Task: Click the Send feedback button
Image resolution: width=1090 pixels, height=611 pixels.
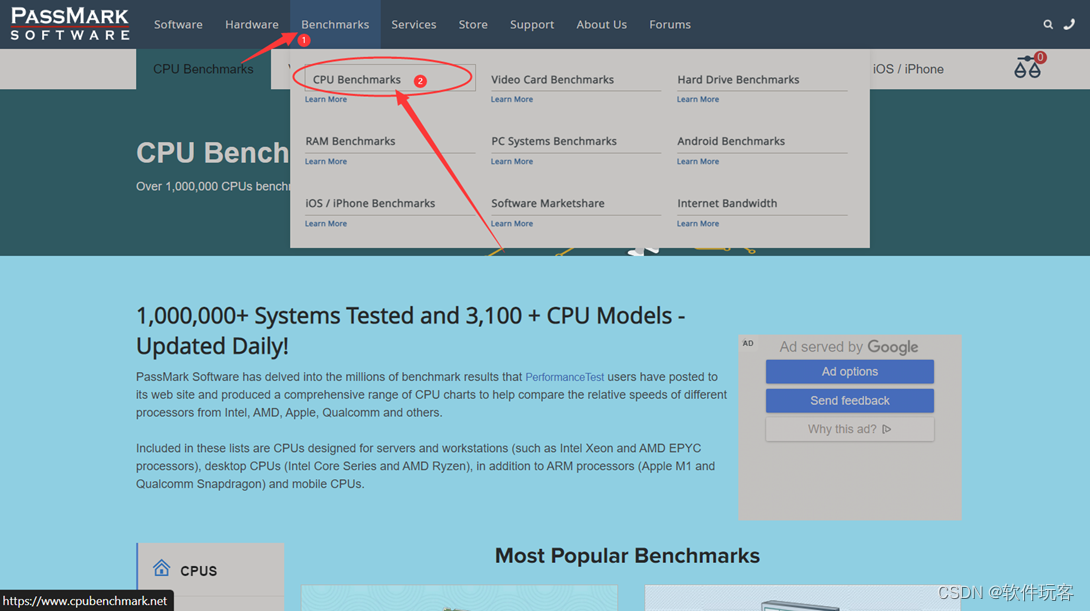Action: (x=849, y=400)
